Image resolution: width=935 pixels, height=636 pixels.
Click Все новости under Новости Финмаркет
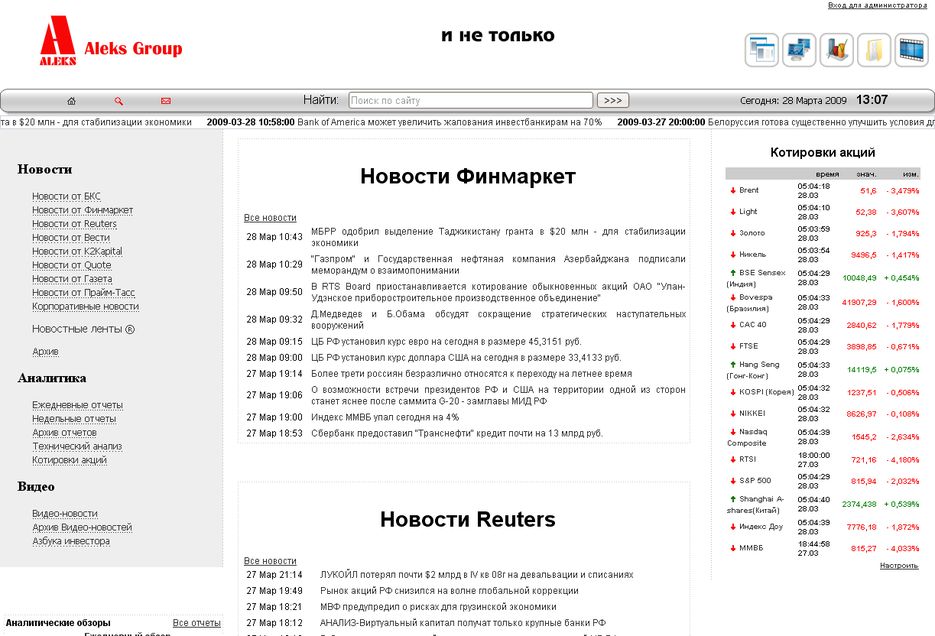(270, 218)
